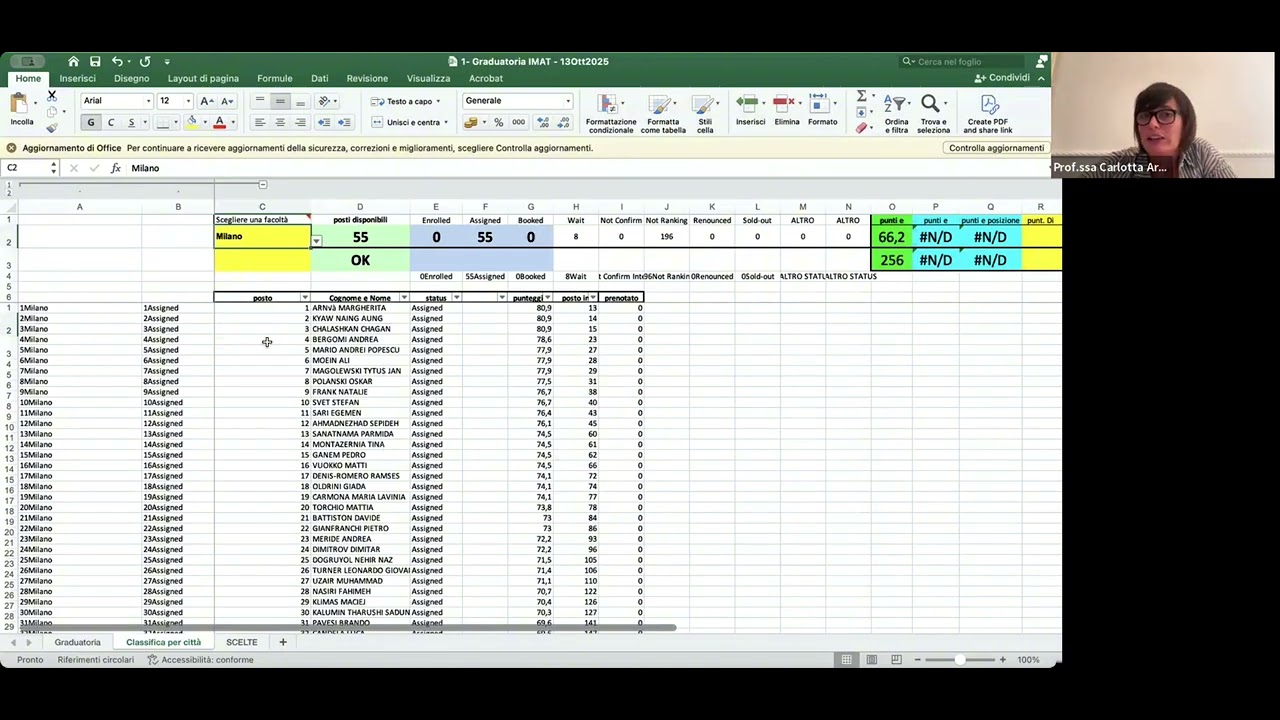Increase indent in the alignment group

click(344, 122)
